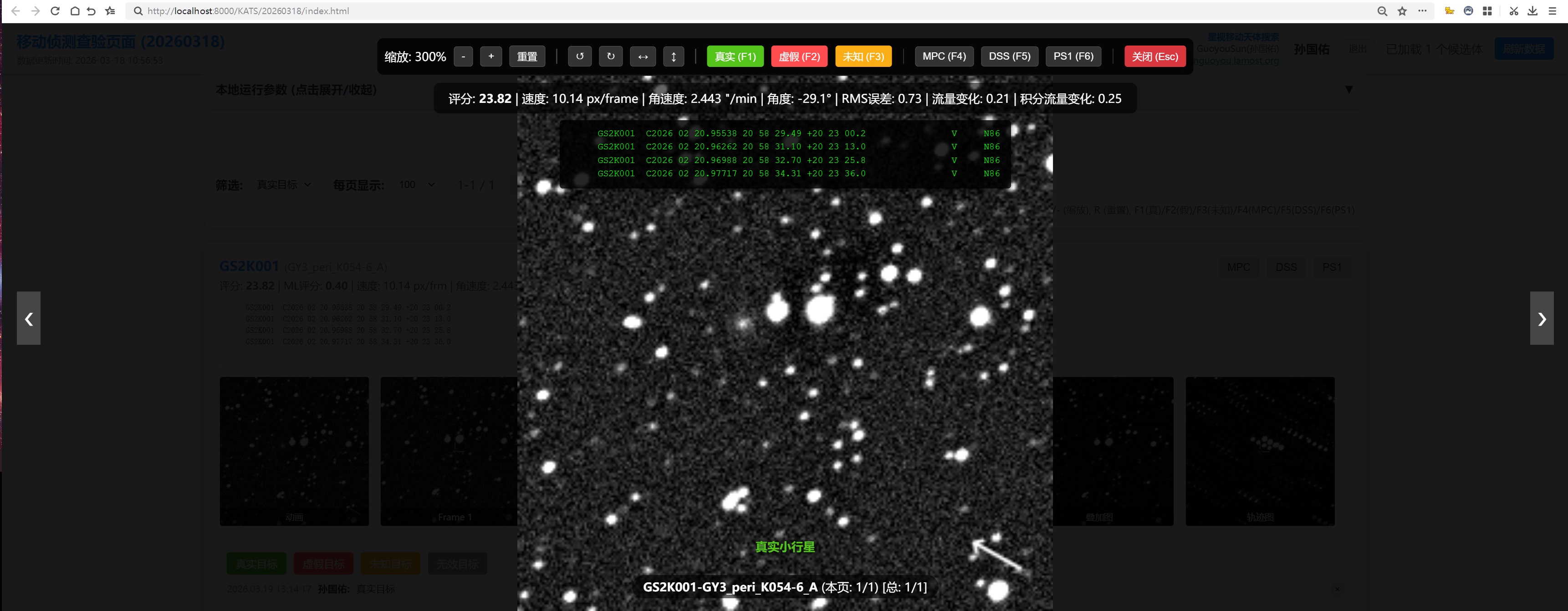Go to previous candidate with left arrow
Image resolution: width=1568 pixels, height=611 pixels.
(x=29, y=318)
